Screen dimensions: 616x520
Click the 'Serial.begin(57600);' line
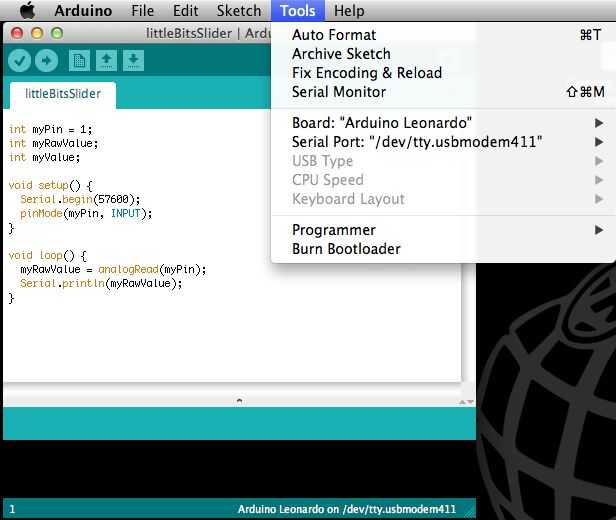80,200
